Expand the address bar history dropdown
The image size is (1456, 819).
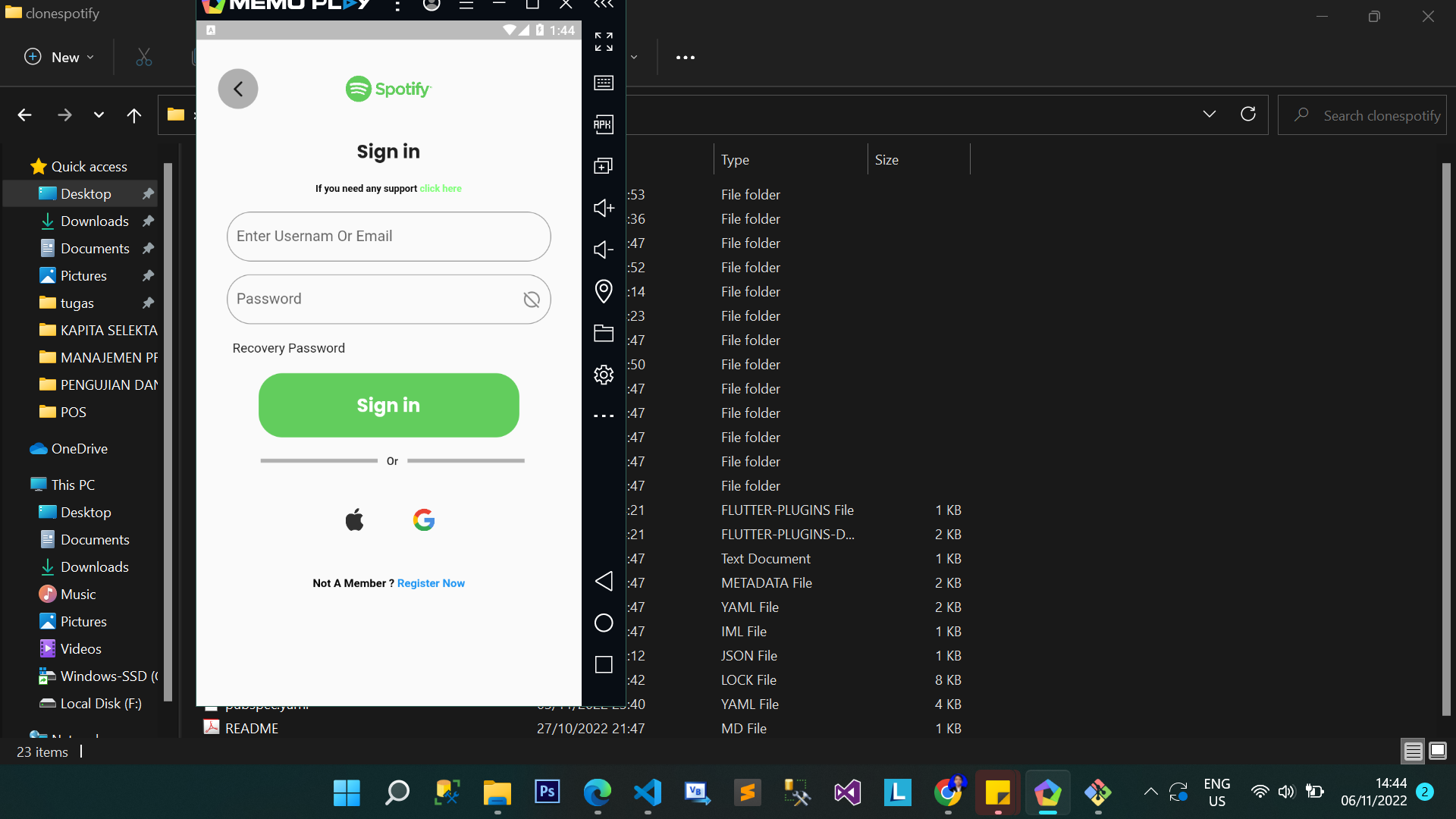(x=1209, y=114)
